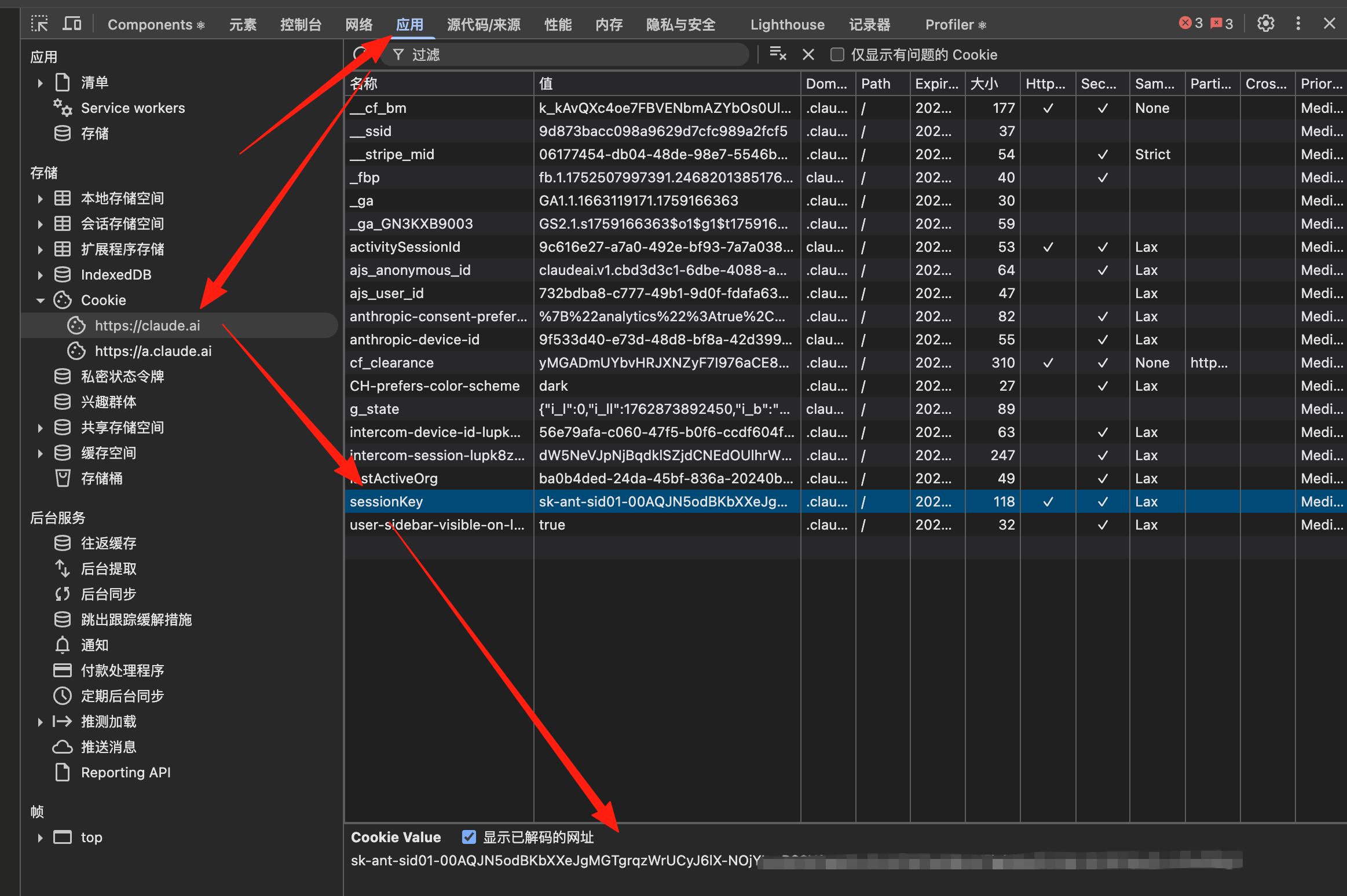Click the clear all cookies icon
This screenshot has width=1347, height=896.
point(777,54)
